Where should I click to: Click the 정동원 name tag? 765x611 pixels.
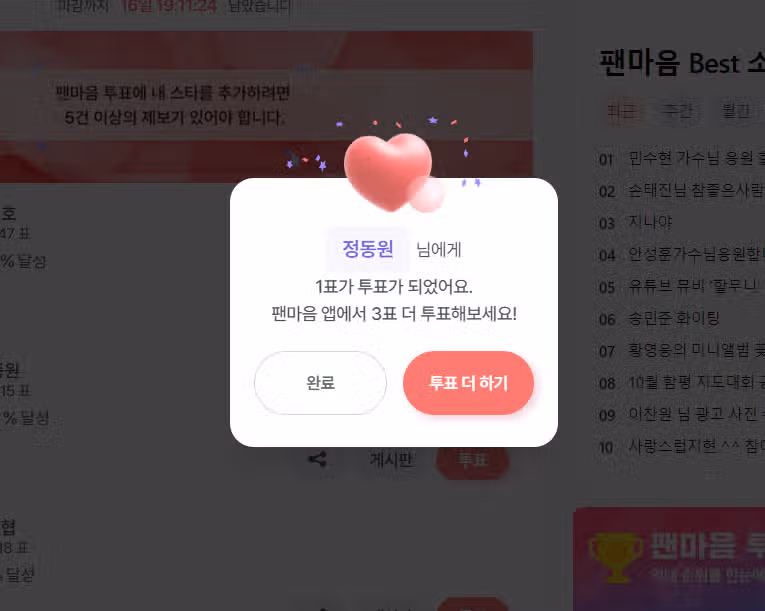point(368,249)
